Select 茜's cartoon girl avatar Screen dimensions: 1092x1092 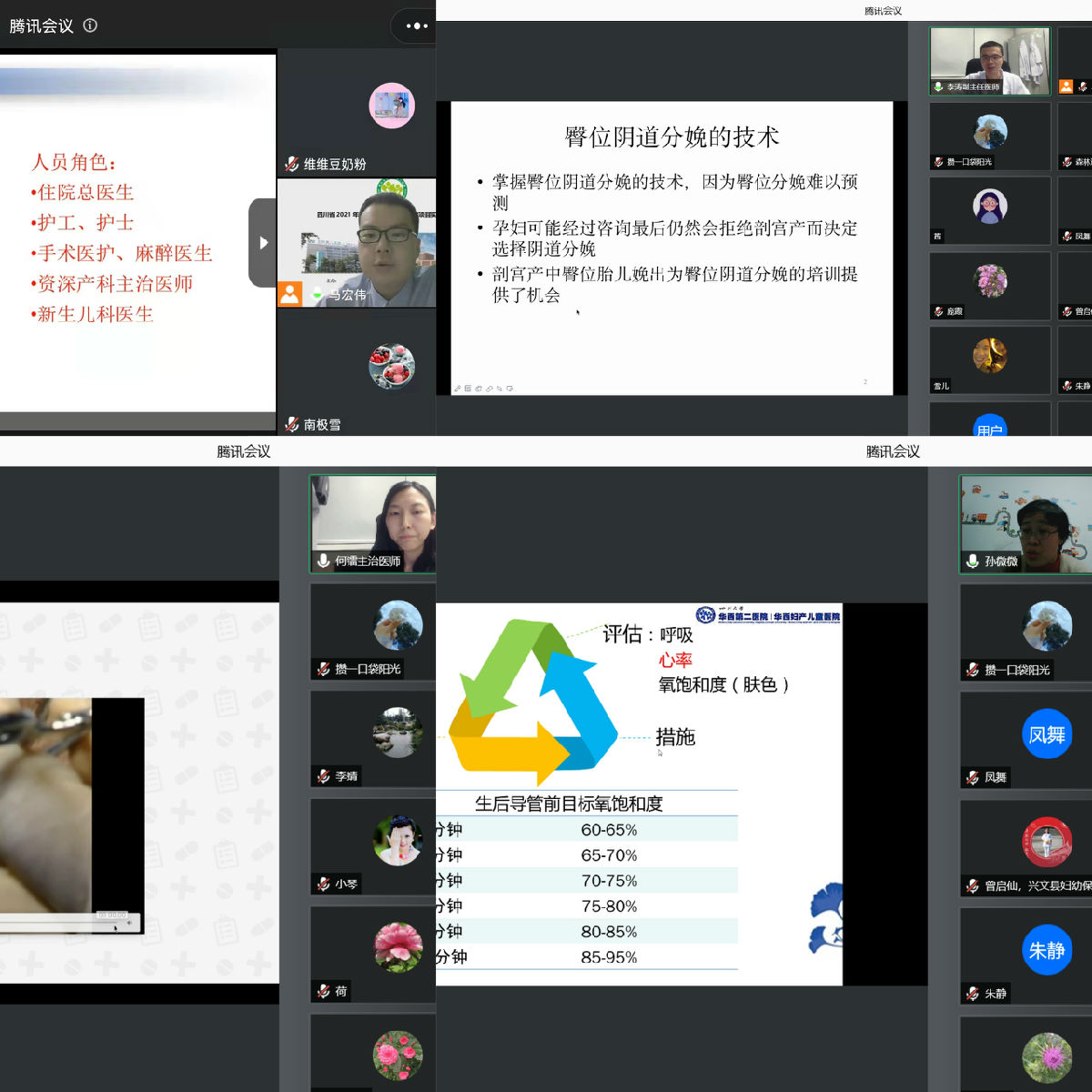(990, 207)
